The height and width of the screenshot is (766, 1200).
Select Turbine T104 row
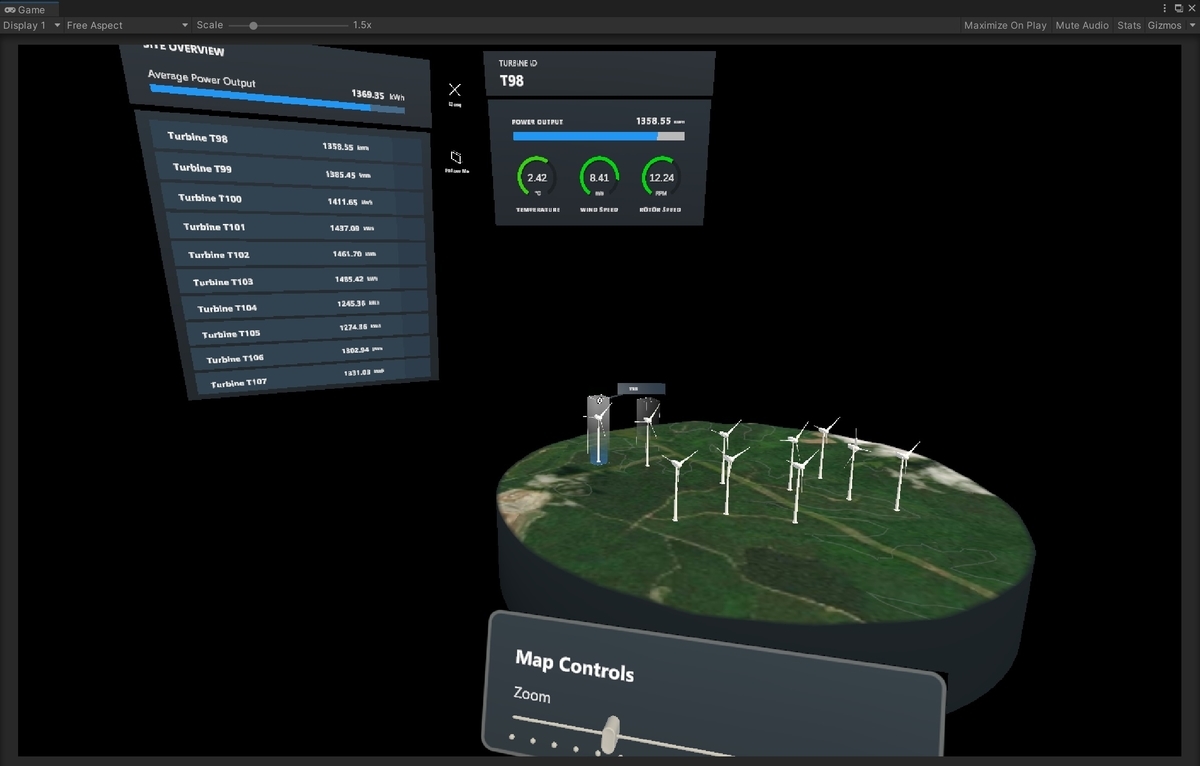click(307, 306)
